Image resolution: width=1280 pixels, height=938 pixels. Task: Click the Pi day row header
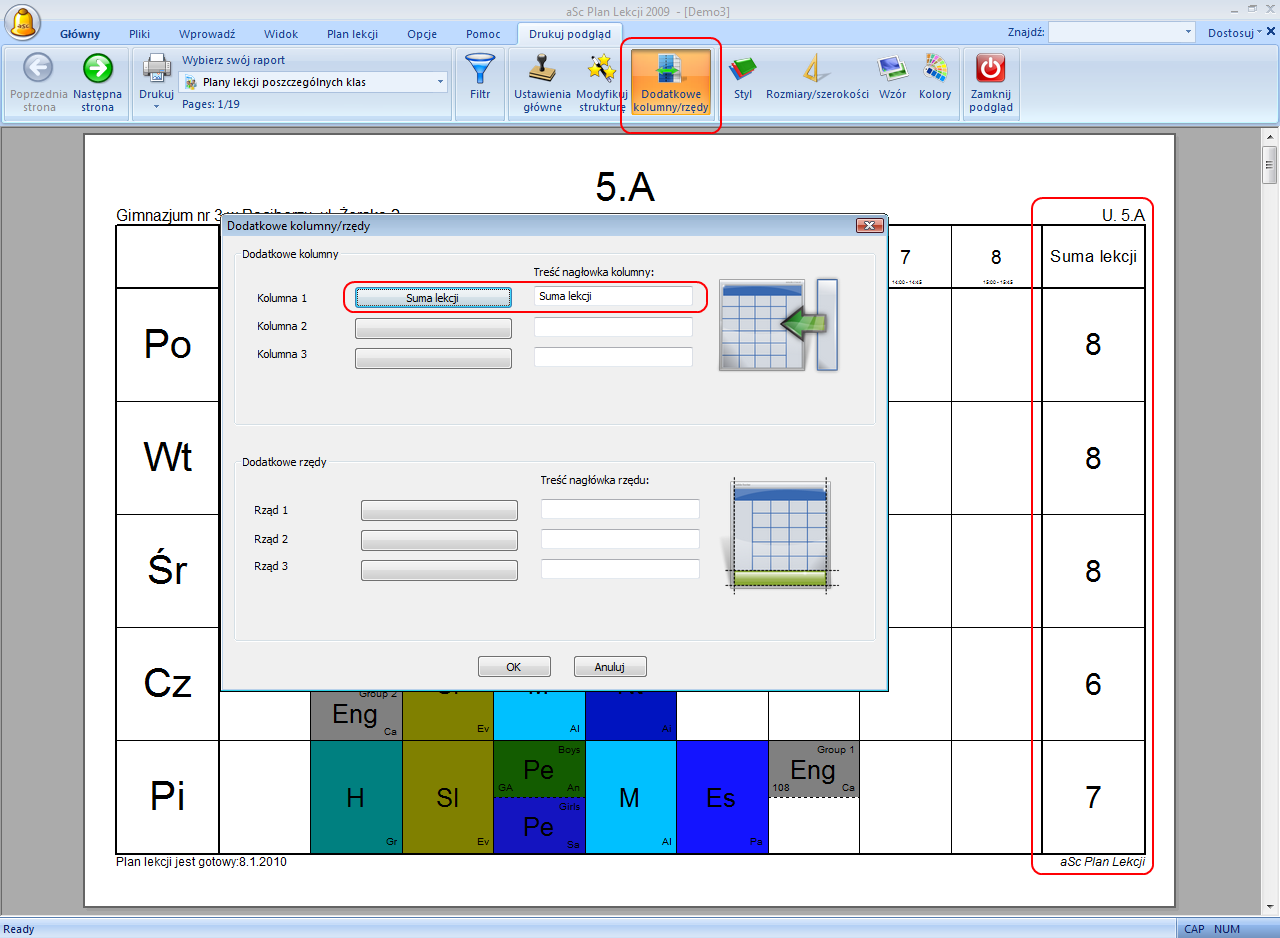pyautogui.click(x=168, y=797)
